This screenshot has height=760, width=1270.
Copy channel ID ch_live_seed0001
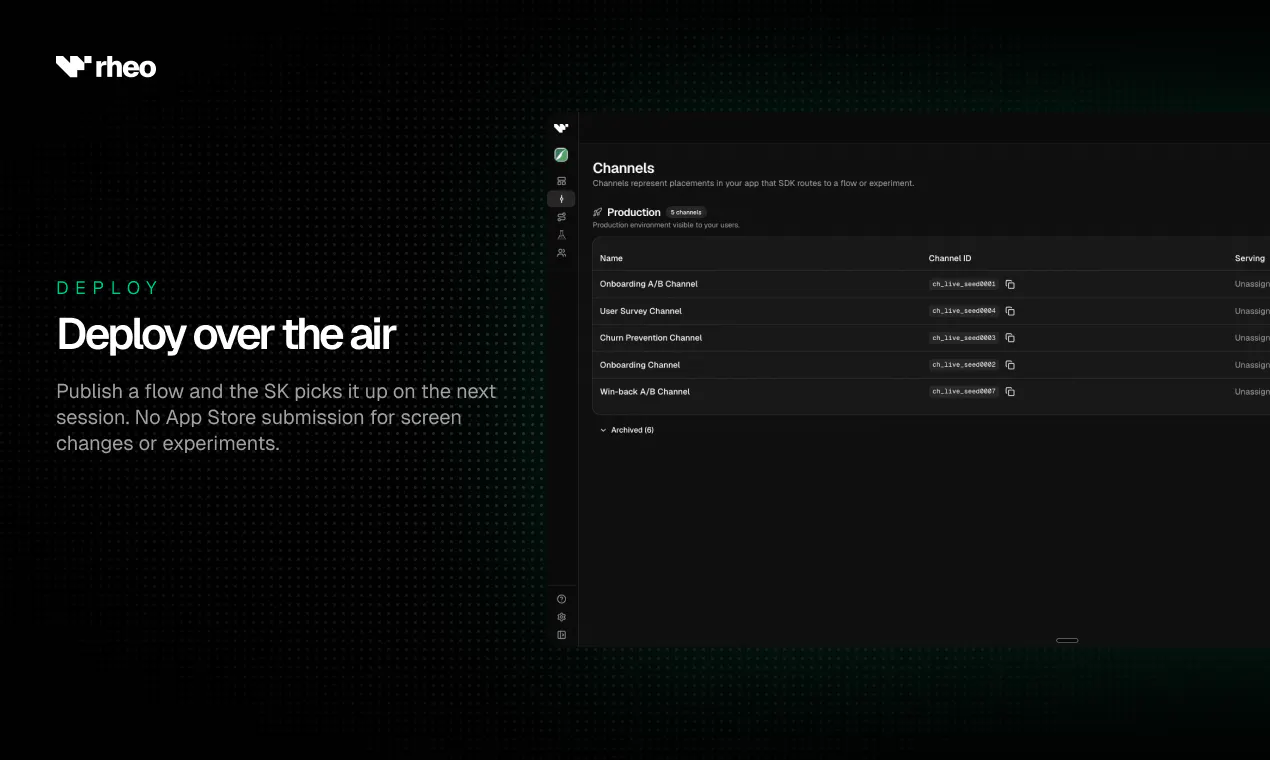tap(1010, 284)
